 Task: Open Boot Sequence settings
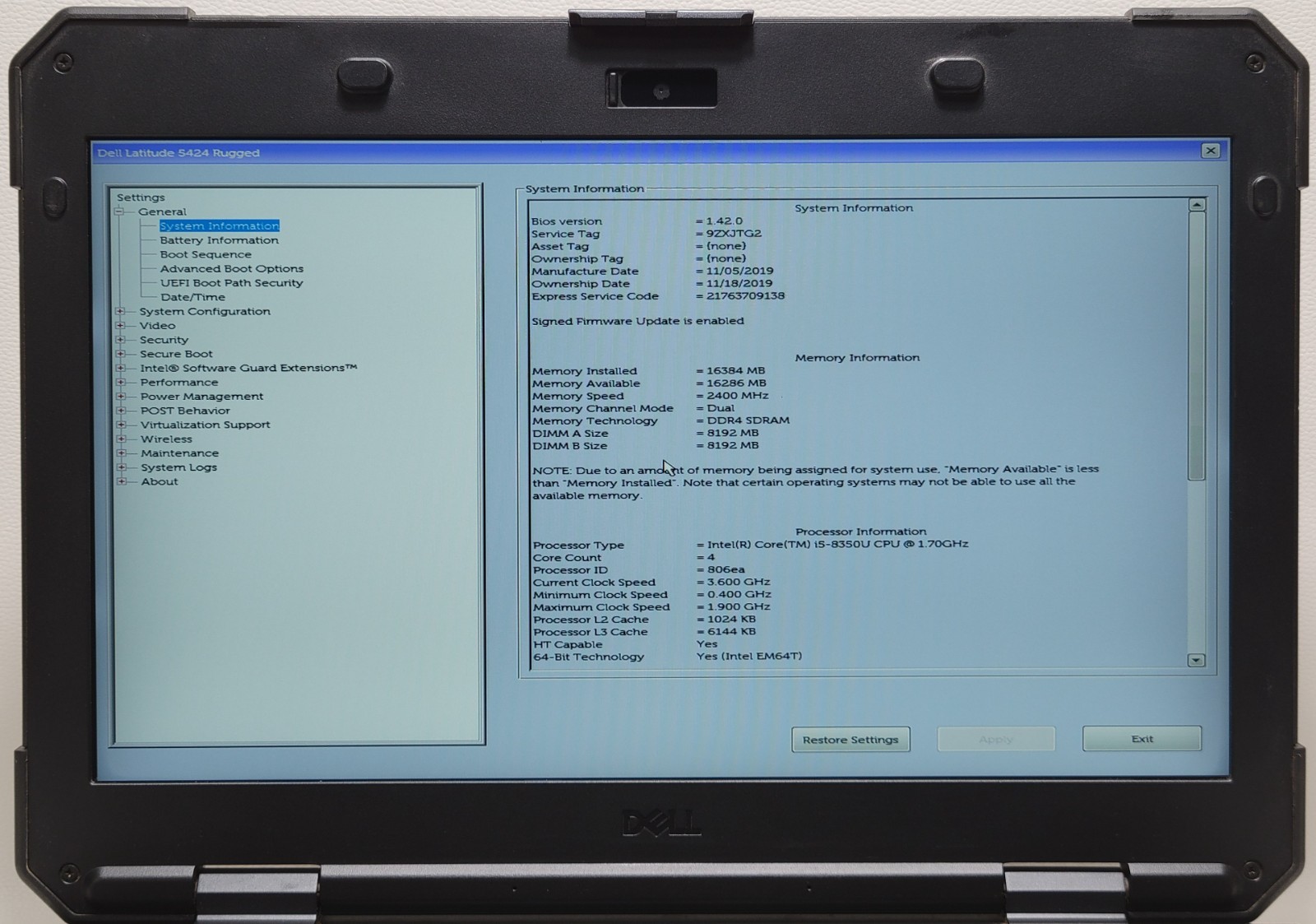click(206, 254)
